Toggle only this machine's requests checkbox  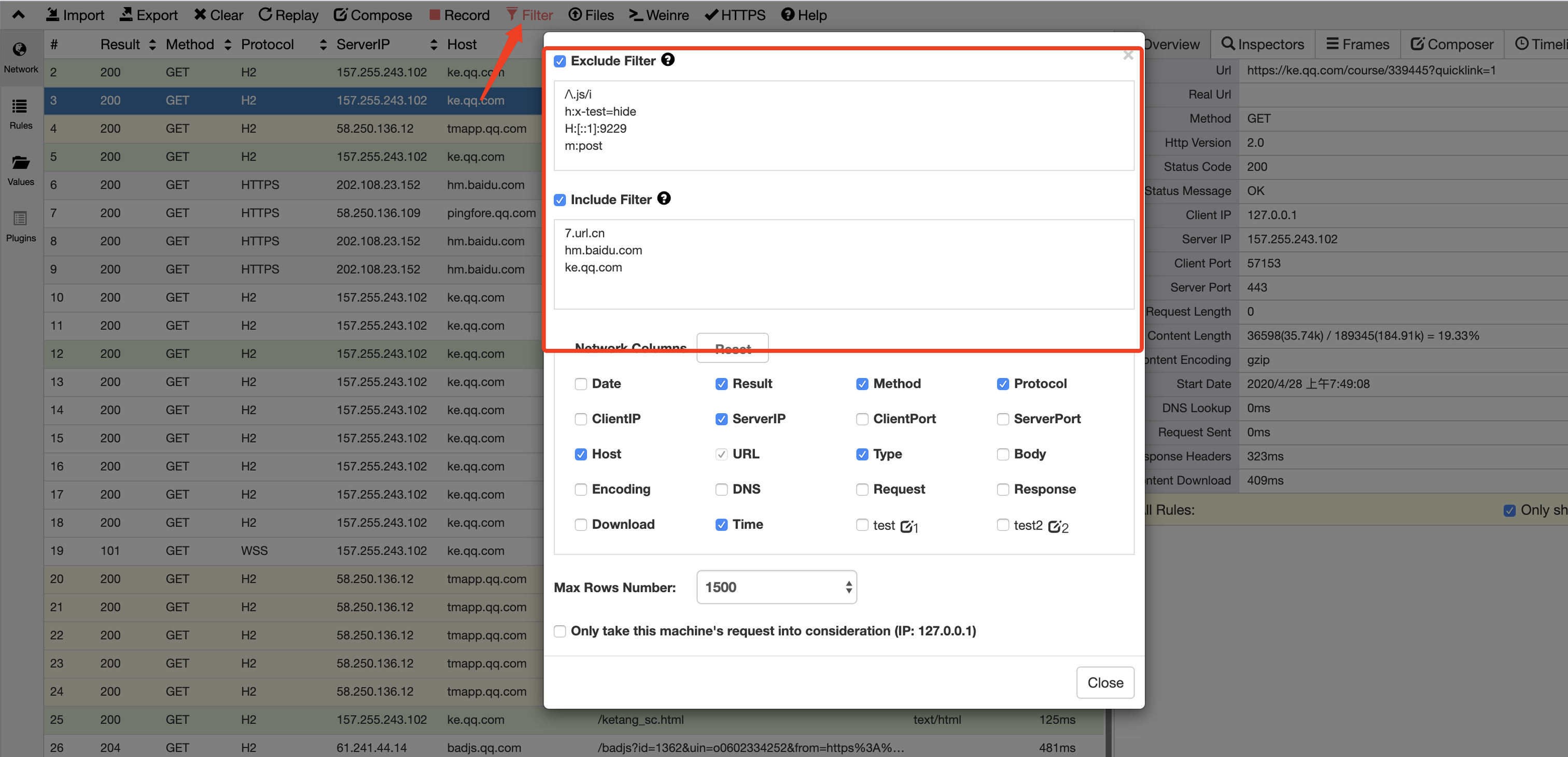[560, 631]
